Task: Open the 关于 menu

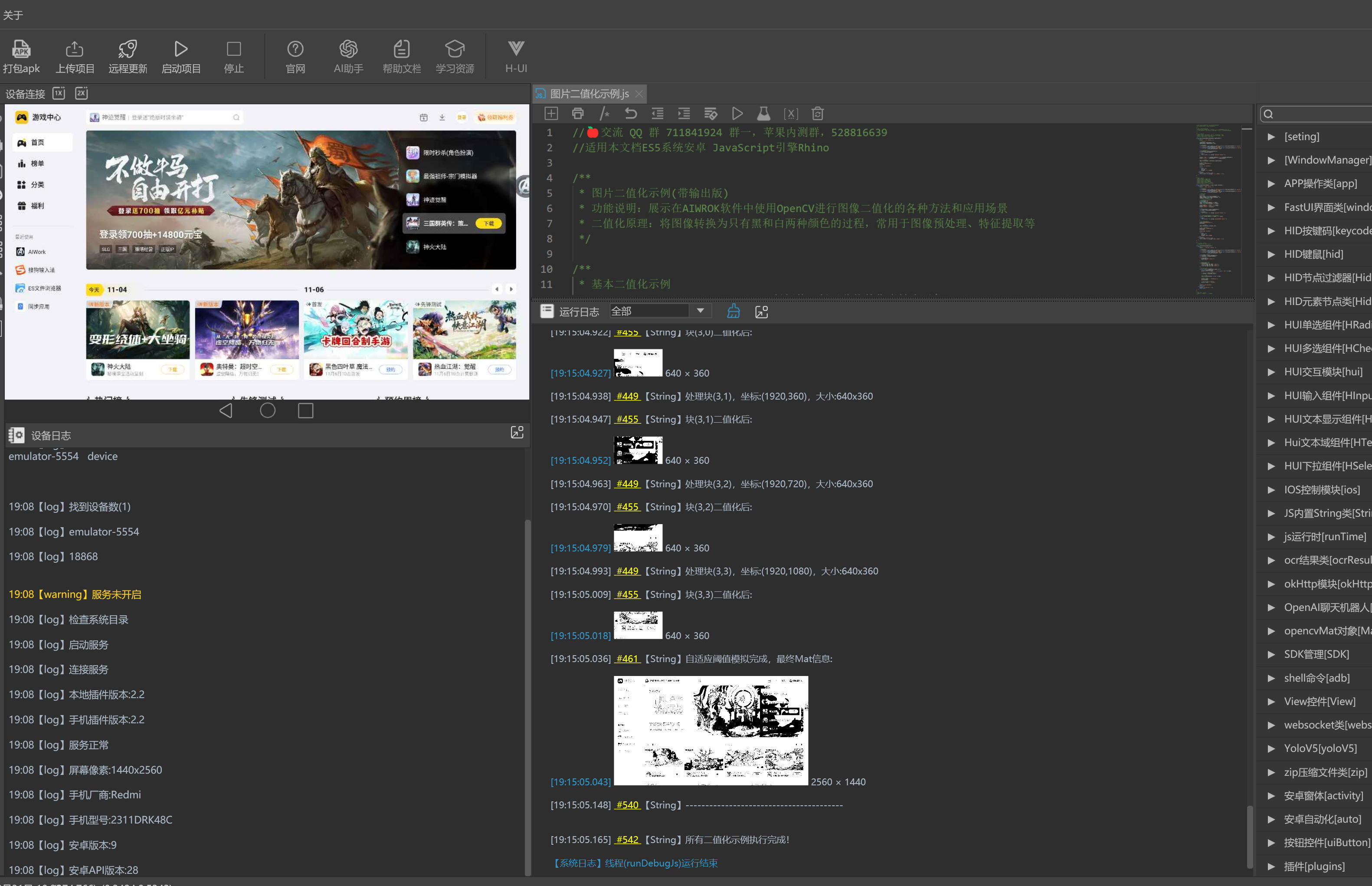Action: 13,15
